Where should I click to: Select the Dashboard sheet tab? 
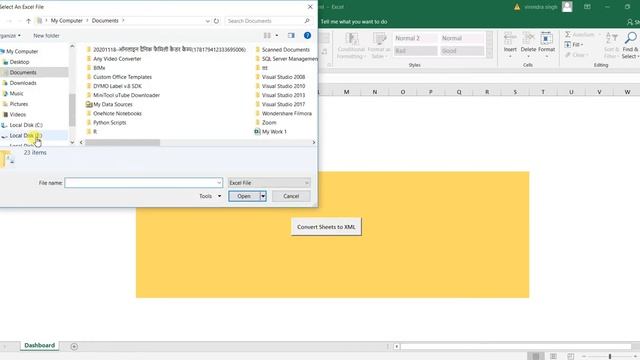pyautogui.click(x=40, y=345)
